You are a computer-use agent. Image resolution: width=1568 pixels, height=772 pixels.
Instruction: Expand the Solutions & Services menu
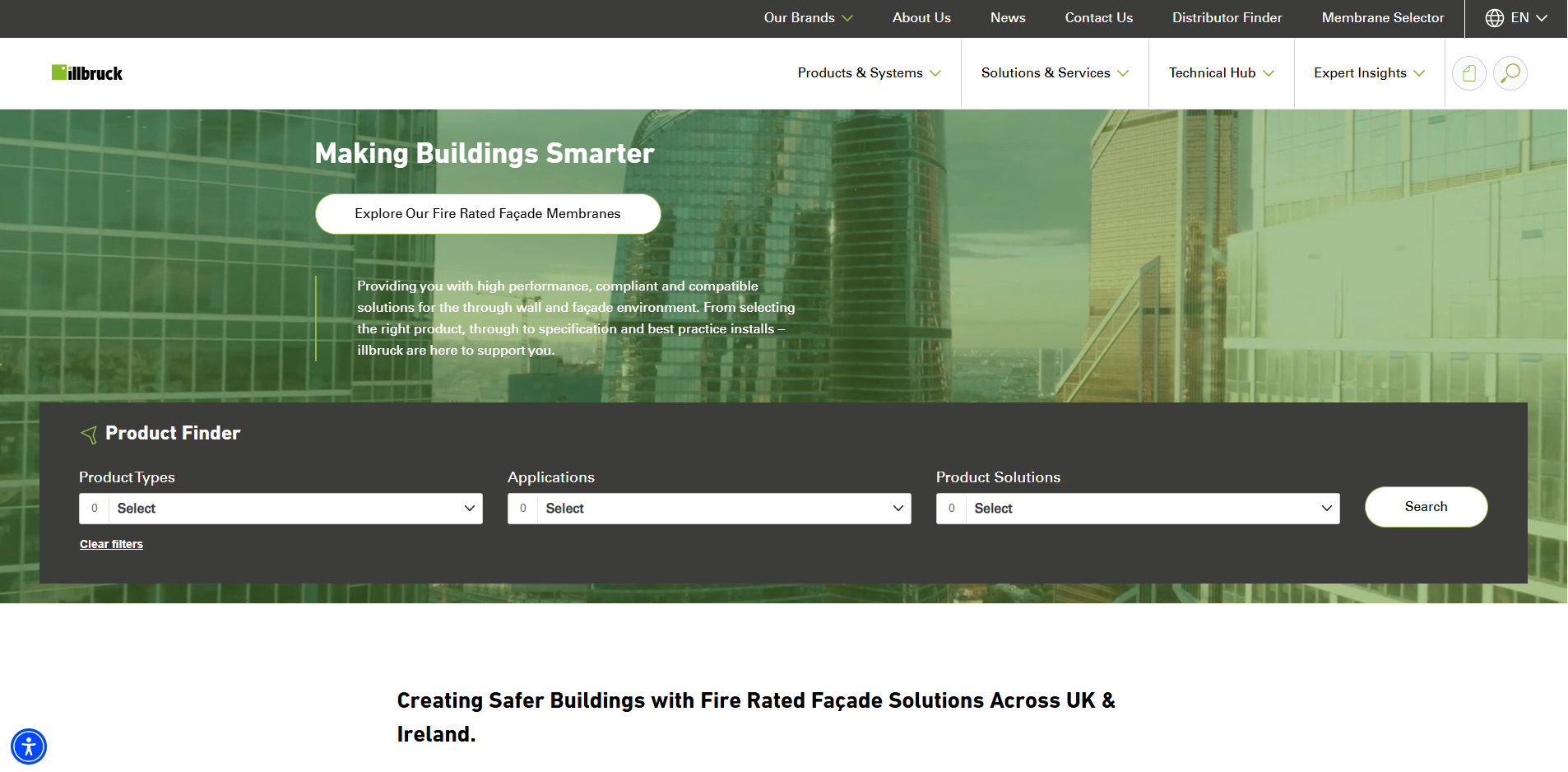[1054, 73]
